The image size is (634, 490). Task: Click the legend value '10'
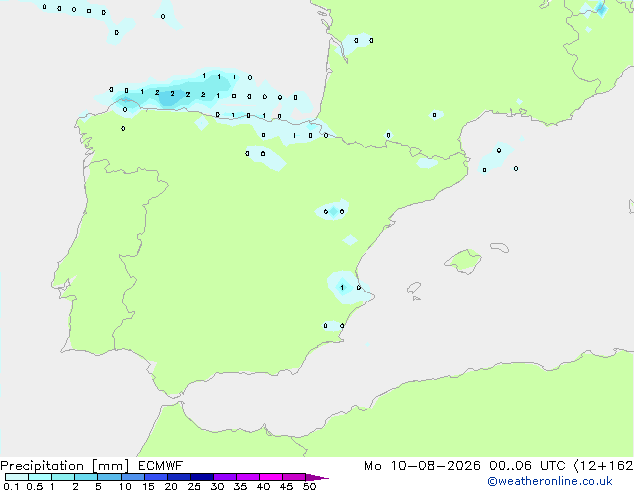125,486
